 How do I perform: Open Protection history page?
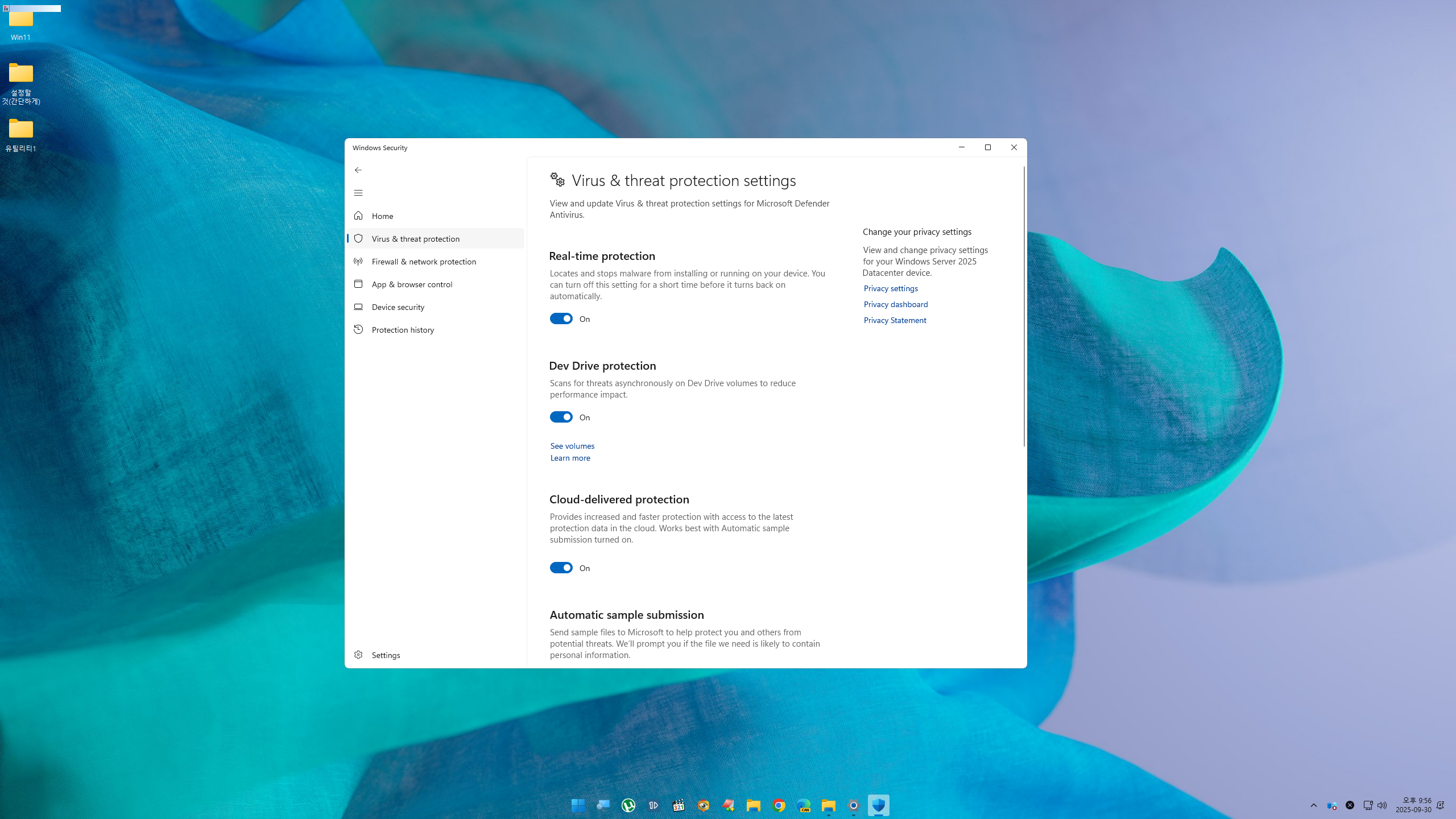402,329
